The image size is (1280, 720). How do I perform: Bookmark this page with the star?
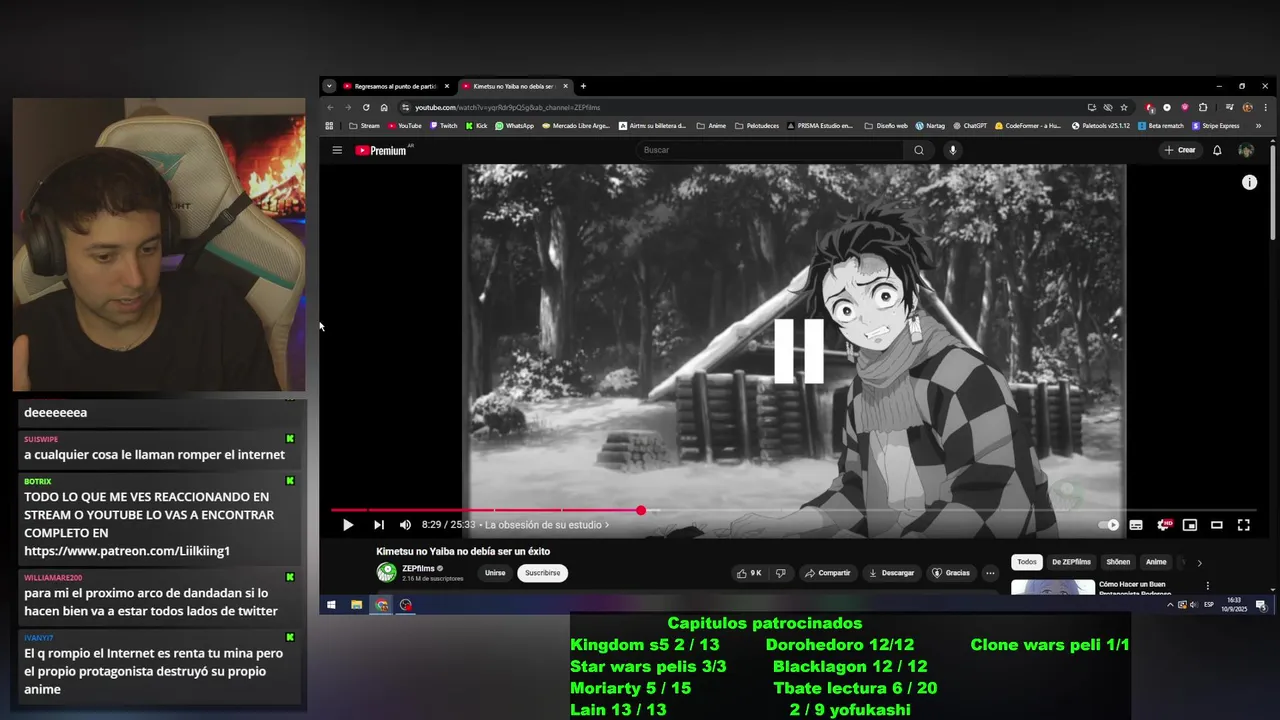[x=1124, y=107]
